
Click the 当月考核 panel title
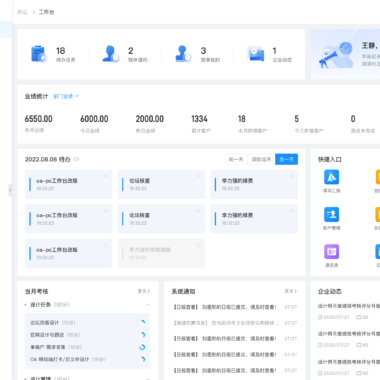click(x=37, y=291)
